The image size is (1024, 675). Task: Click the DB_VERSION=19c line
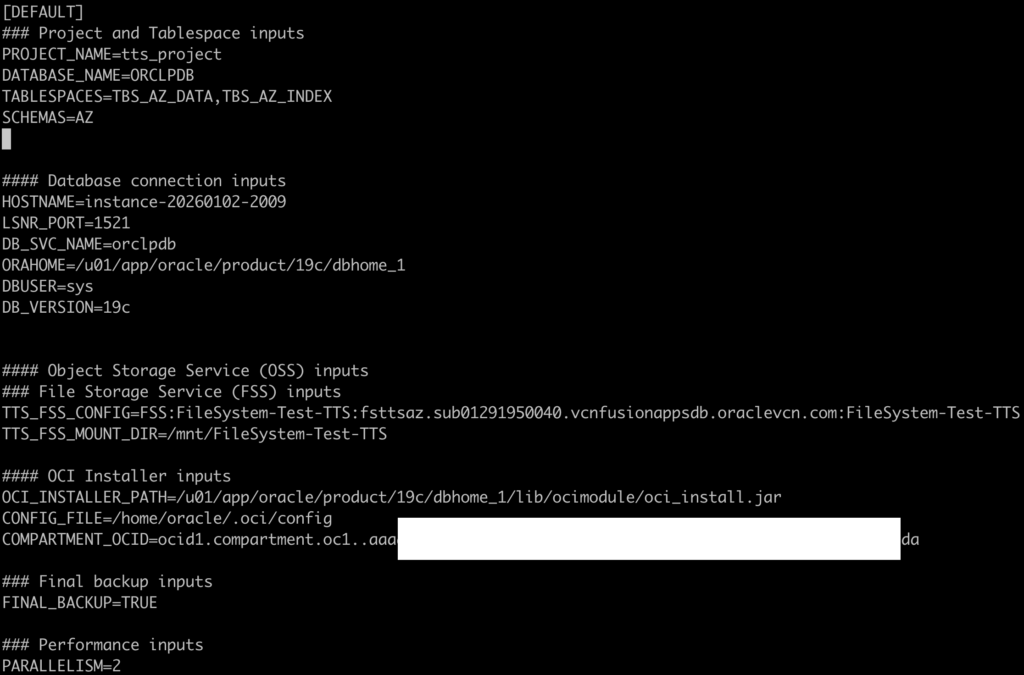66,307
